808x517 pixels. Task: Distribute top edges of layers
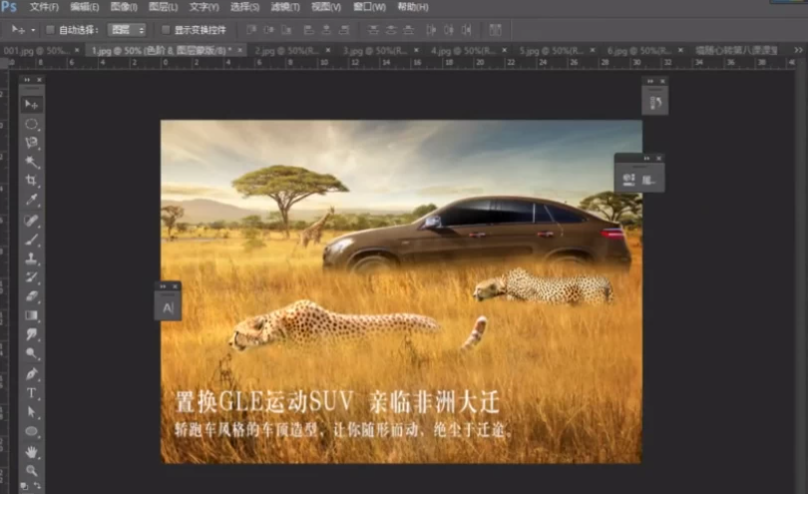pos(373,30)
